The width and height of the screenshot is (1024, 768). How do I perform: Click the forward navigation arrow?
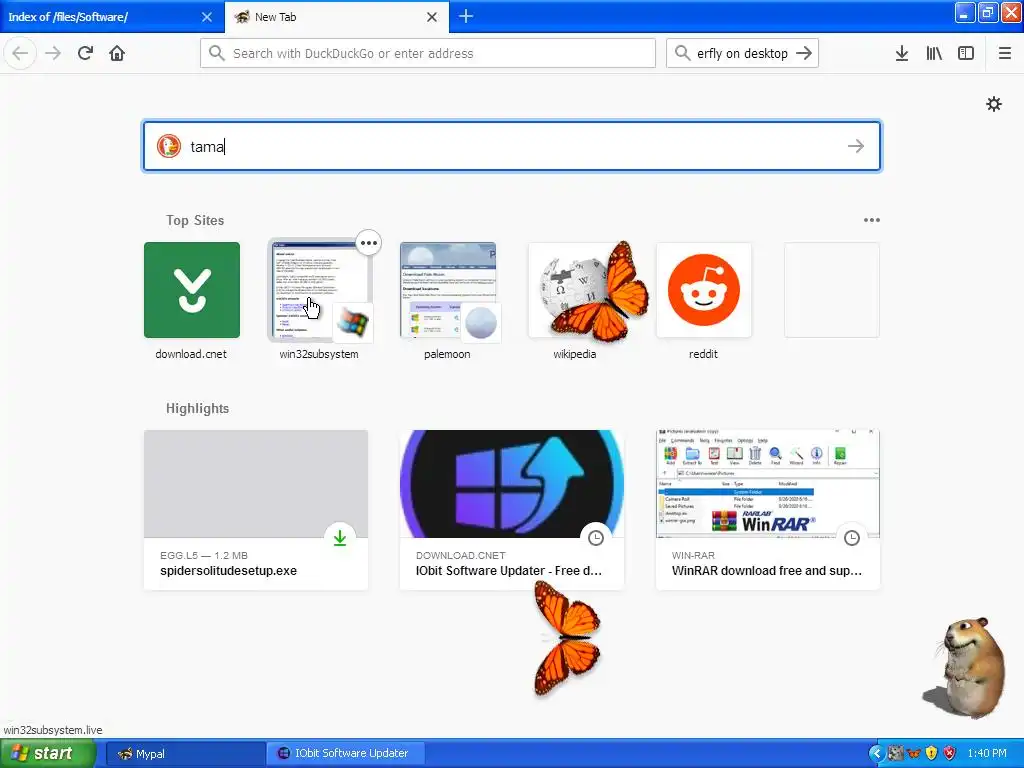(x=53, y=53)
